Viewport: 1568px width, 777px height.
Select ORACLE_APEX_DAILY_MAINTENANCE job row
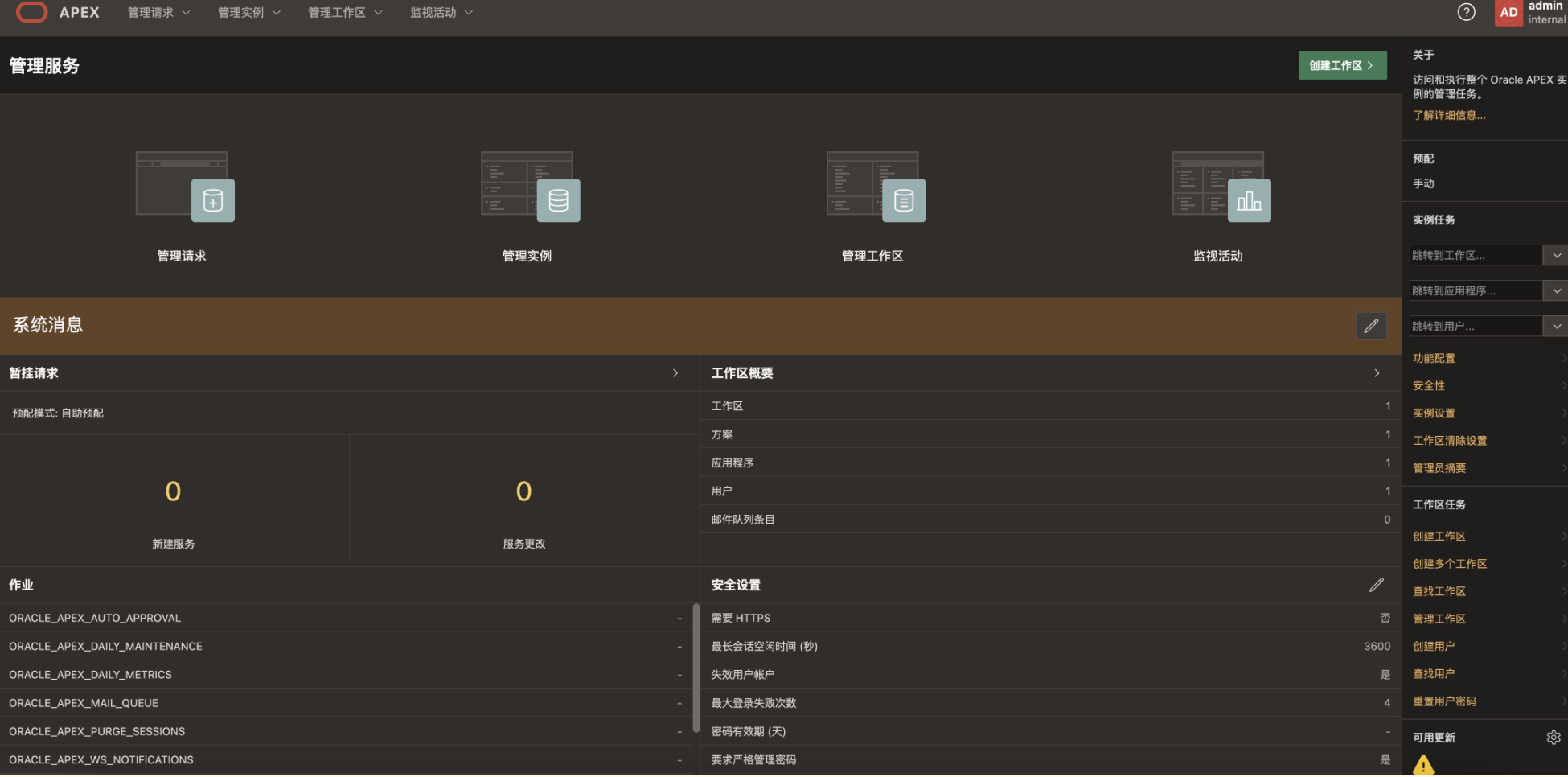[346, 646]
